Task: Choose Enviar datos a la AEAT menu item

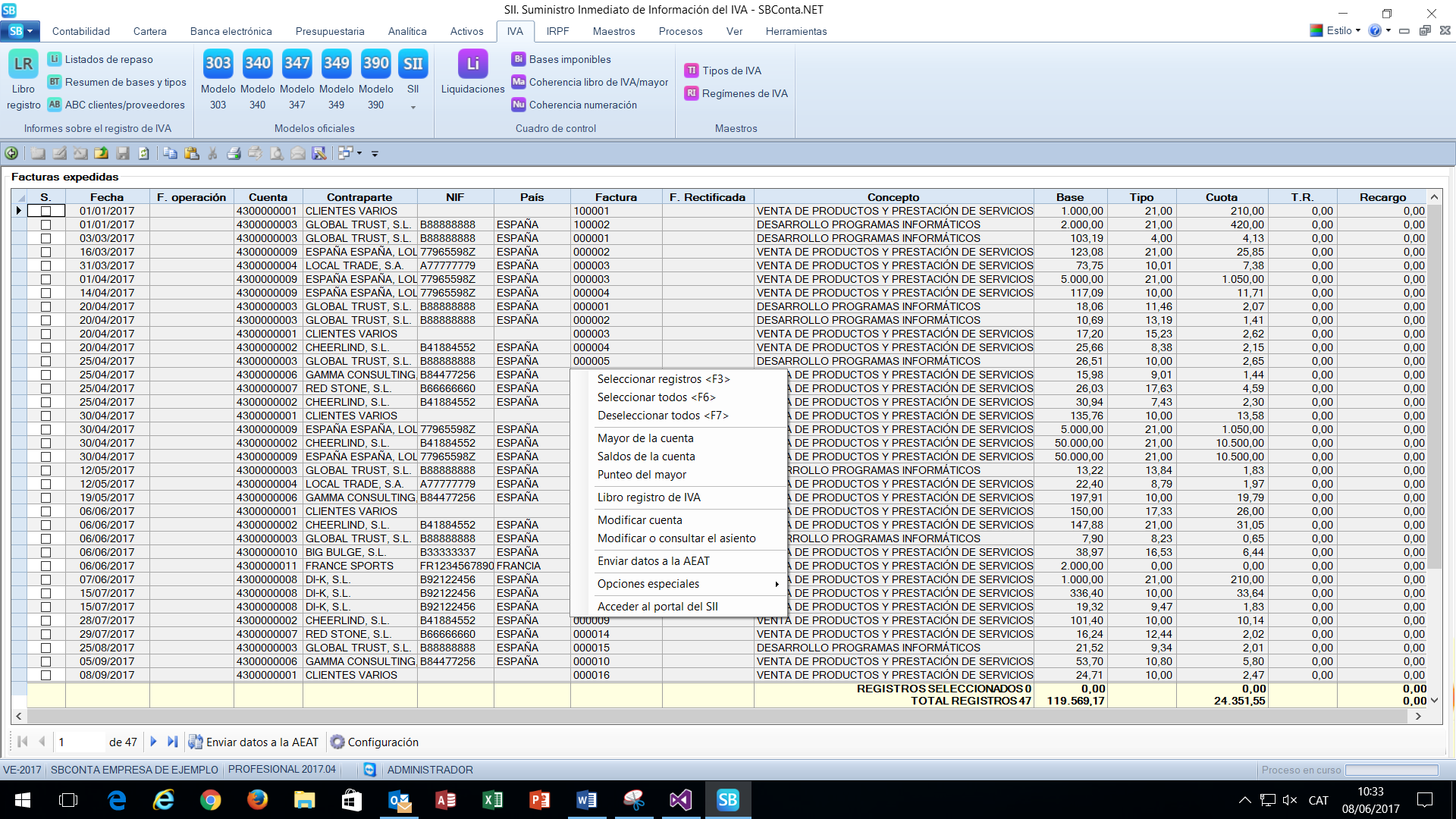Action: click(653, 561)
